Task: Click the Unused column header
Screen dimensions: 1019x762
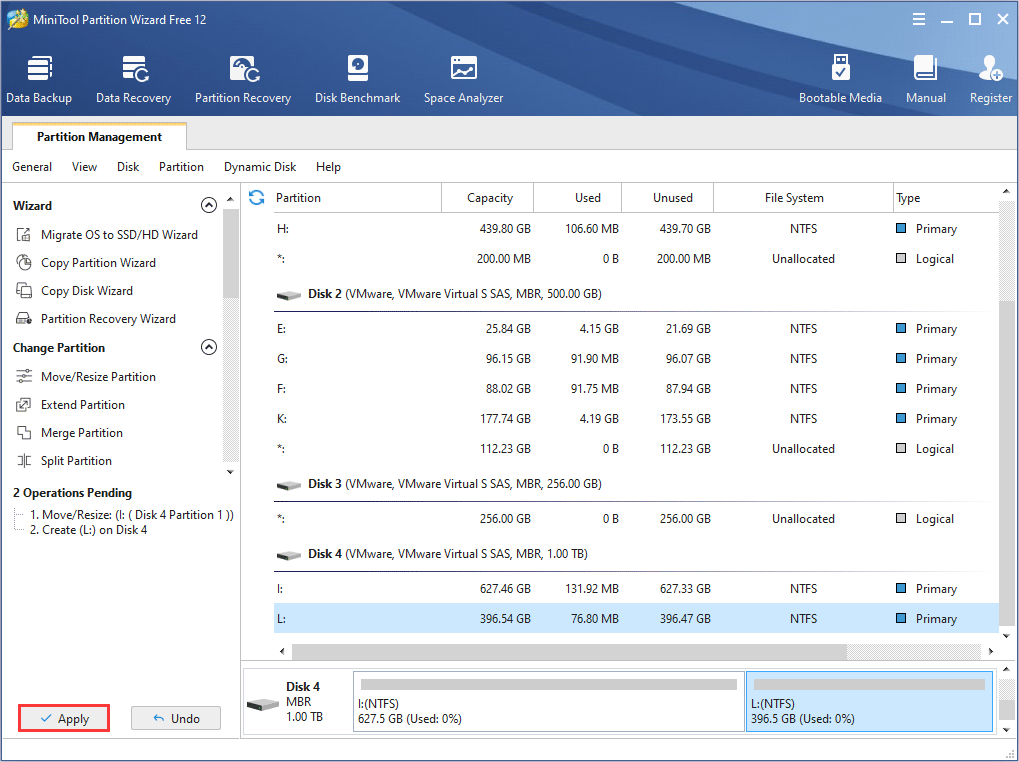Action: [667, 197]
